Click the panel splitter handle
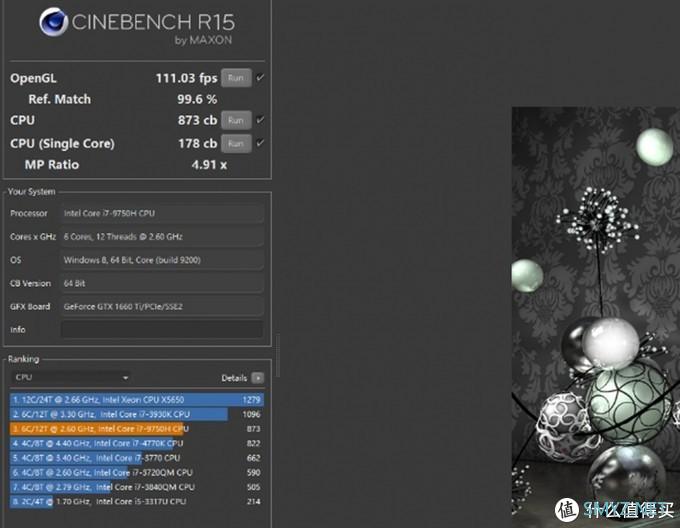Screen dimensions: 680x528 point(278,355)
